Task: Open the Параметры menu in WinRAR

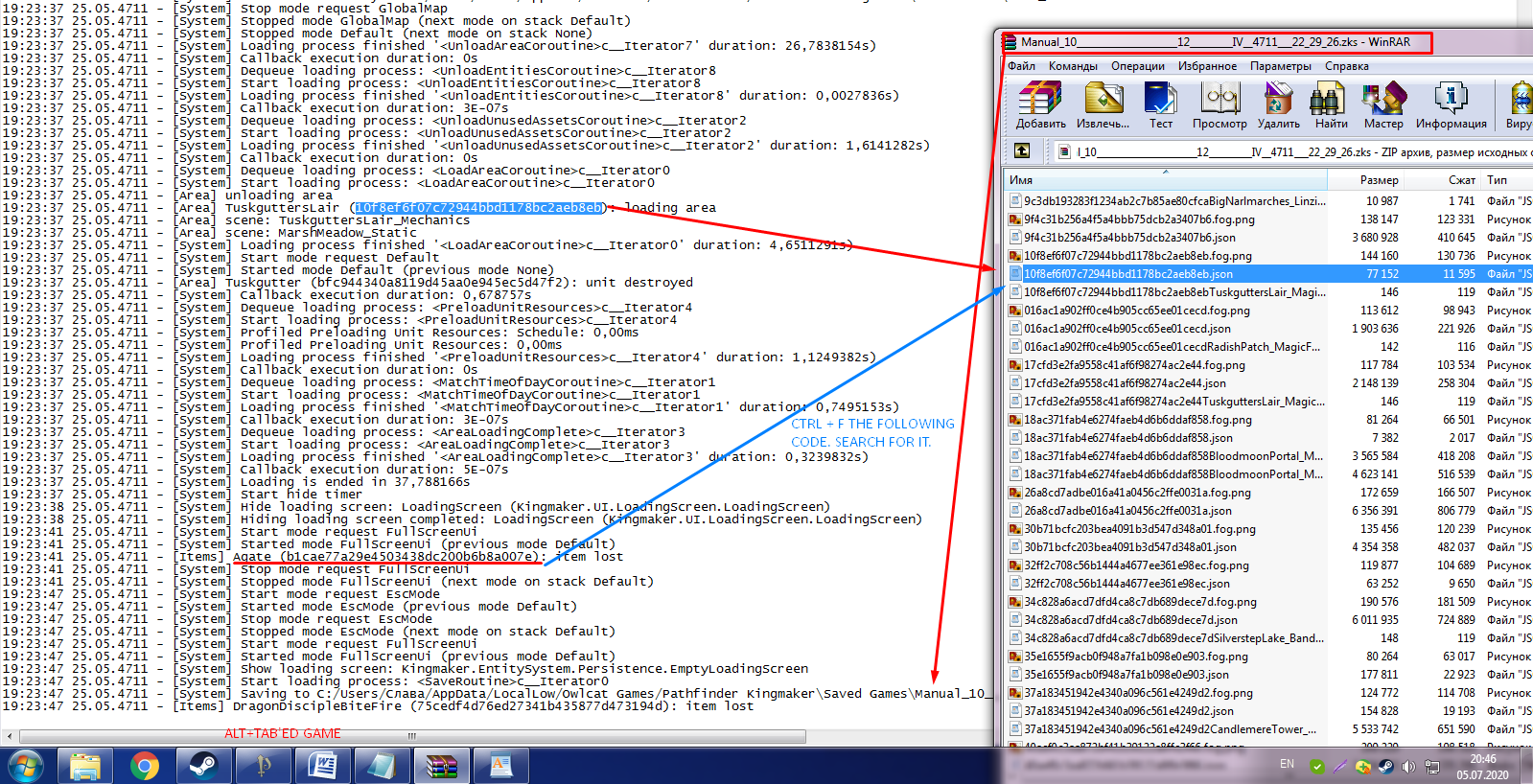Action: click(1281, 66)
